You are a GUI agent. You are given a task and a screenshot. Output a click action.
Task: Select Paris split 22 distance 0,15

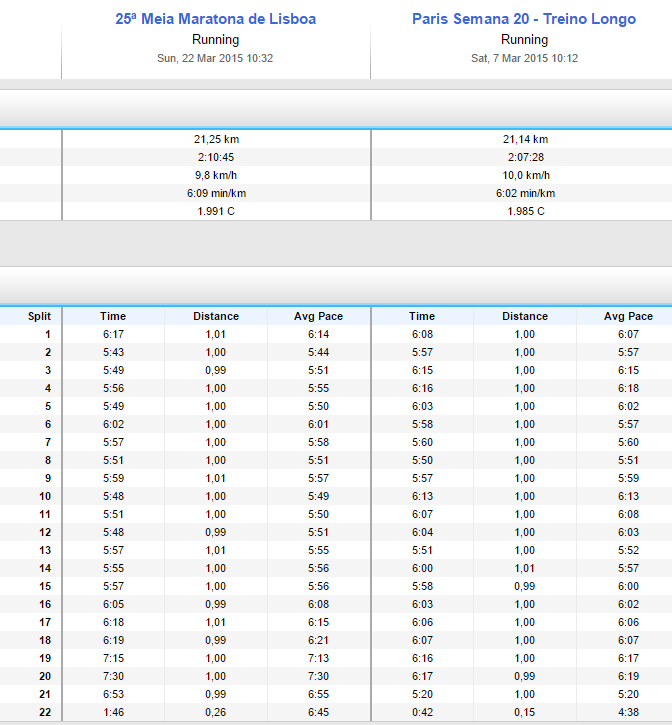pos(524,712)
